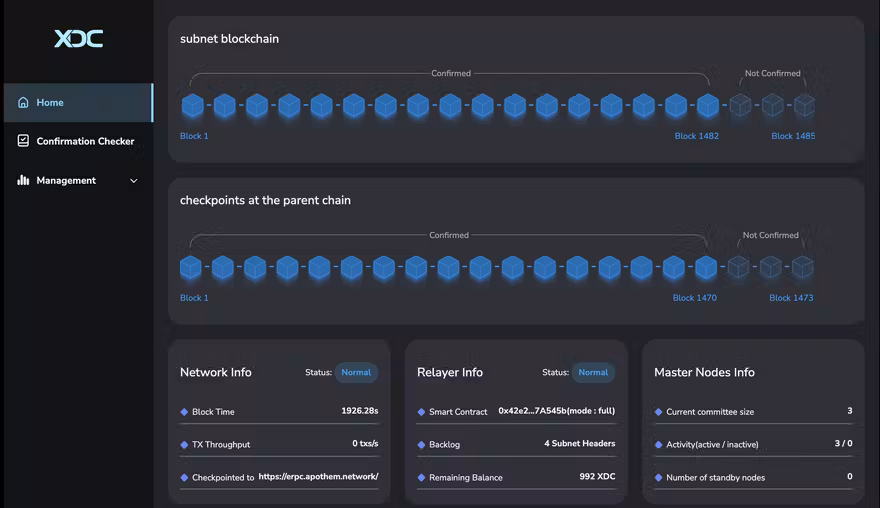Screen dimensions: 880x508
Task: Click the XDC logo in sidebar
Action: [78, 39]
